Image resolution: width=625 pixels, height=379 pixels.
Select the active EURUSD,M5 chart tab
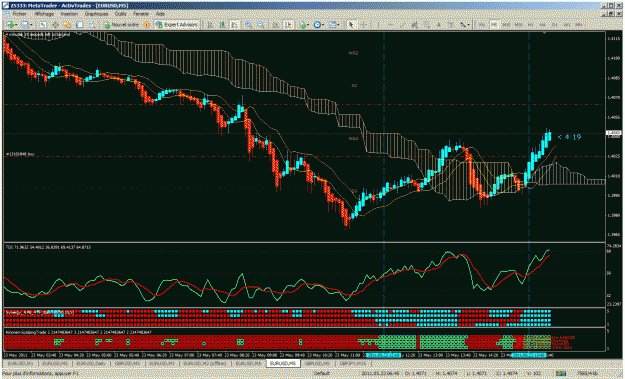283,363
